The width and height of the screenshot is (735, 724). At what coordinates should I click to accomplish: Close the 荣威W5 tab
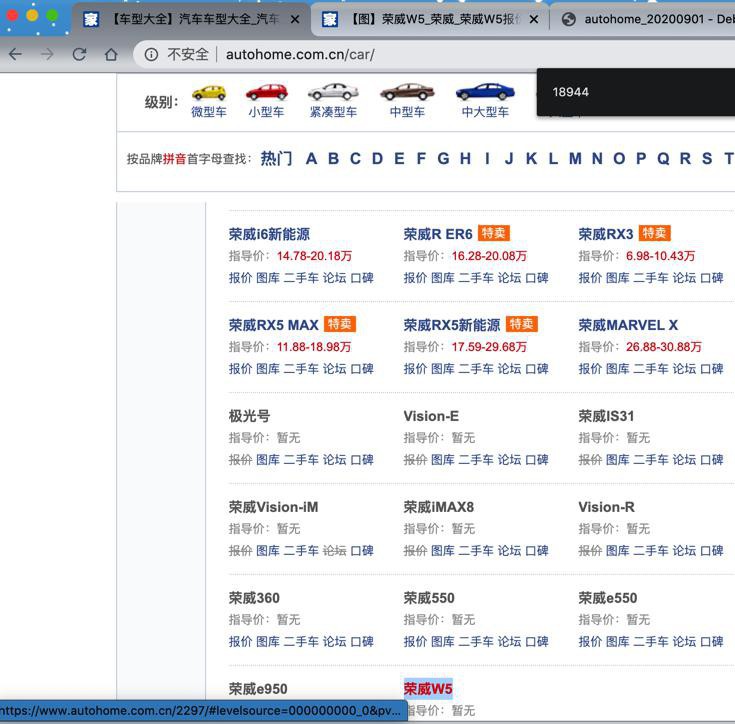(x=533, y=19)
